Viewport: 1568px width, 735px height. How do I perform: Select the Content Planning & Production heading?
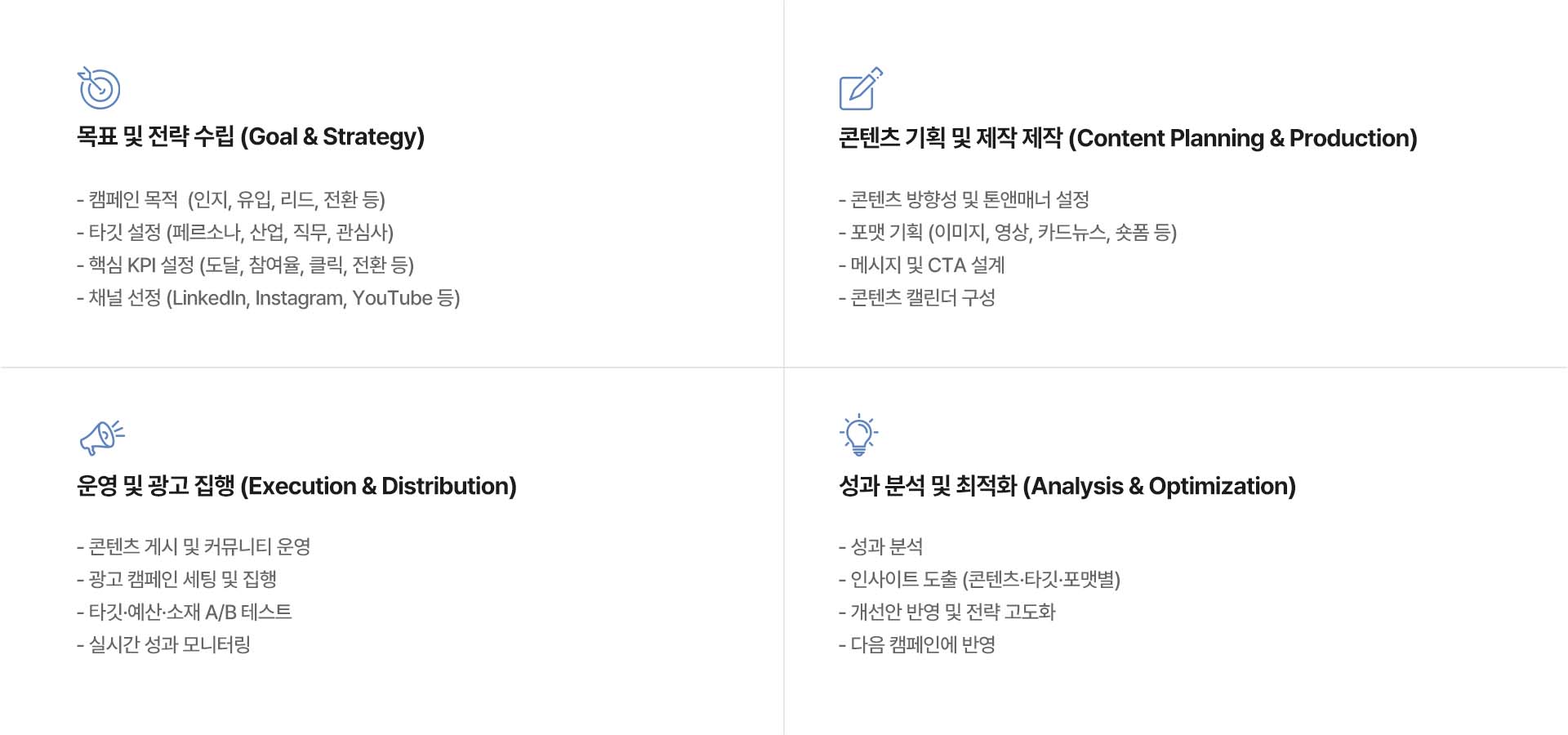click(x=1128, y=139)
